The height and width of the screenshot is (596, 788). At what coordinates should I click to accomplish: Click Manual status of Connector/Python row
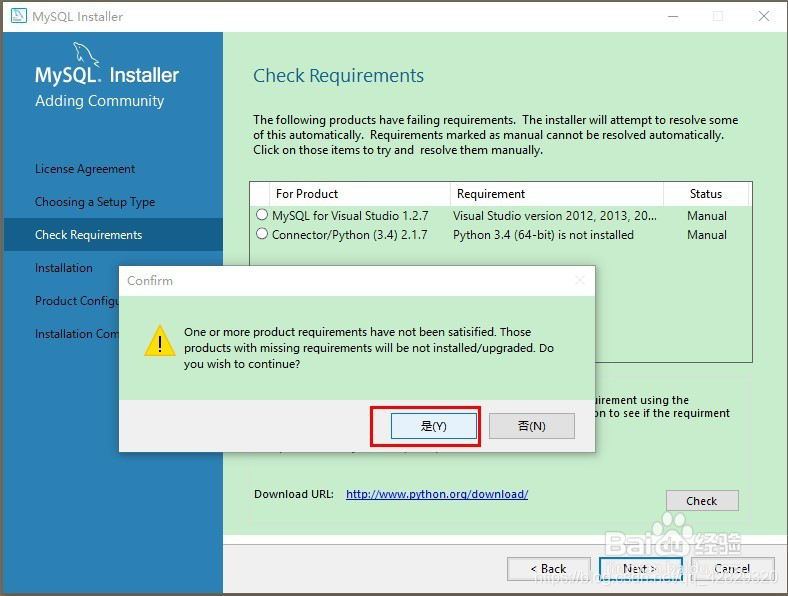707,235
